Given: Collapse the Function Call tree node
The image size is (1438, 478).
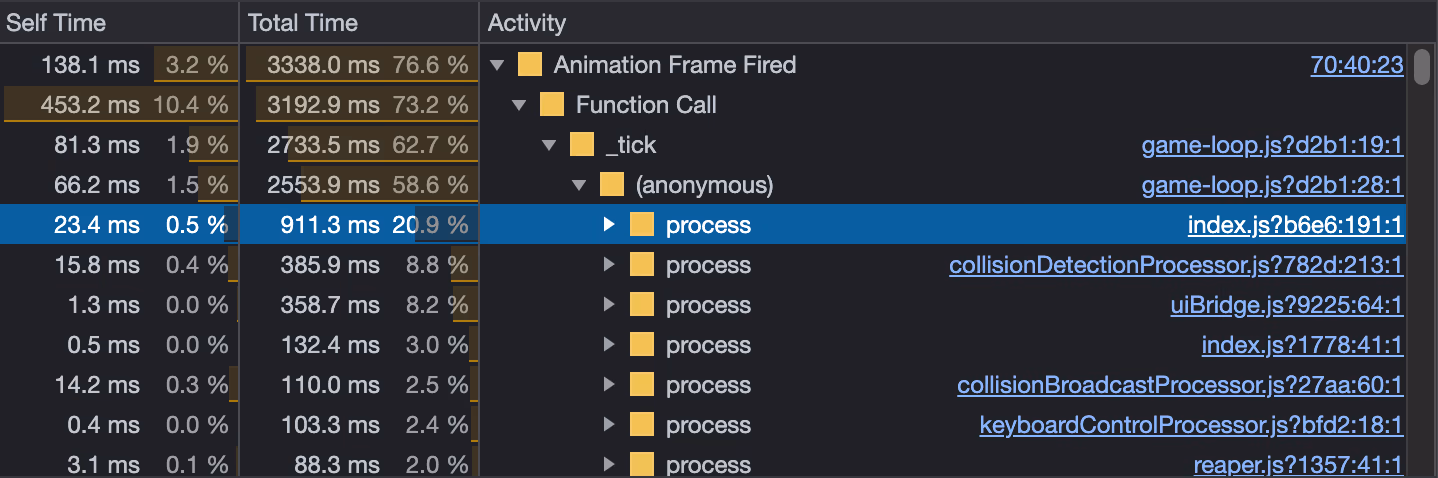Looking at the screenshot, I should coord(518,105).
